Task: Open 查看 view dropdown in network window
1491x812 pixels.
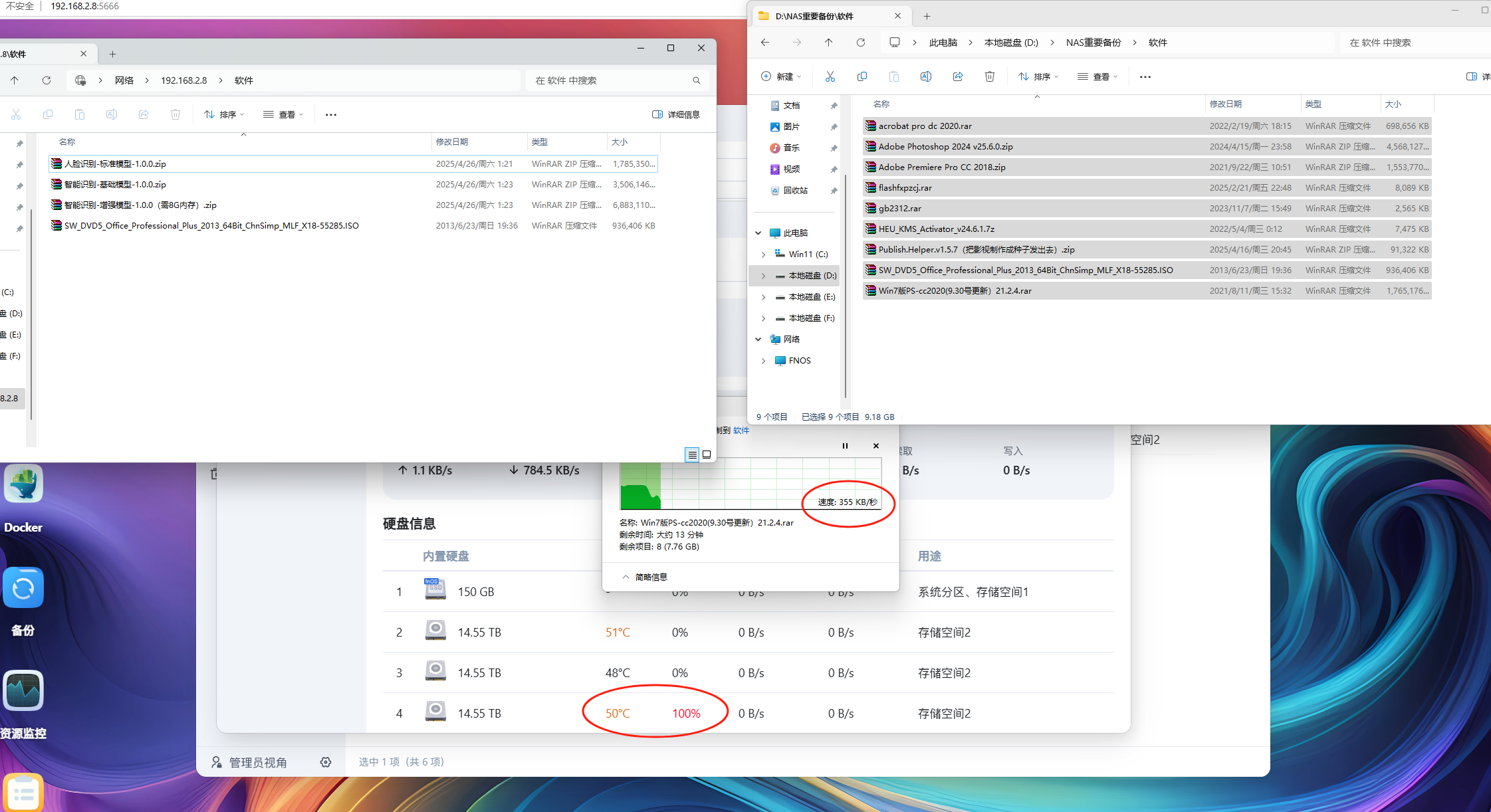Action: pos(283,114)
